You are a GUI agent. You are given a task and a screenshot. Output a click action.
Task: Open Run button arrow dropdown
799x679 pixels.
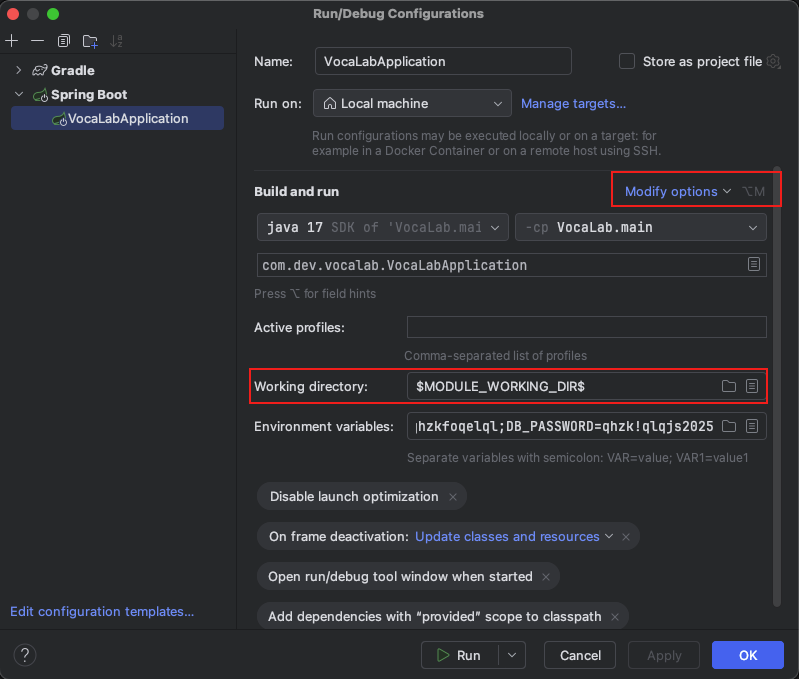[x=512, y=655]
